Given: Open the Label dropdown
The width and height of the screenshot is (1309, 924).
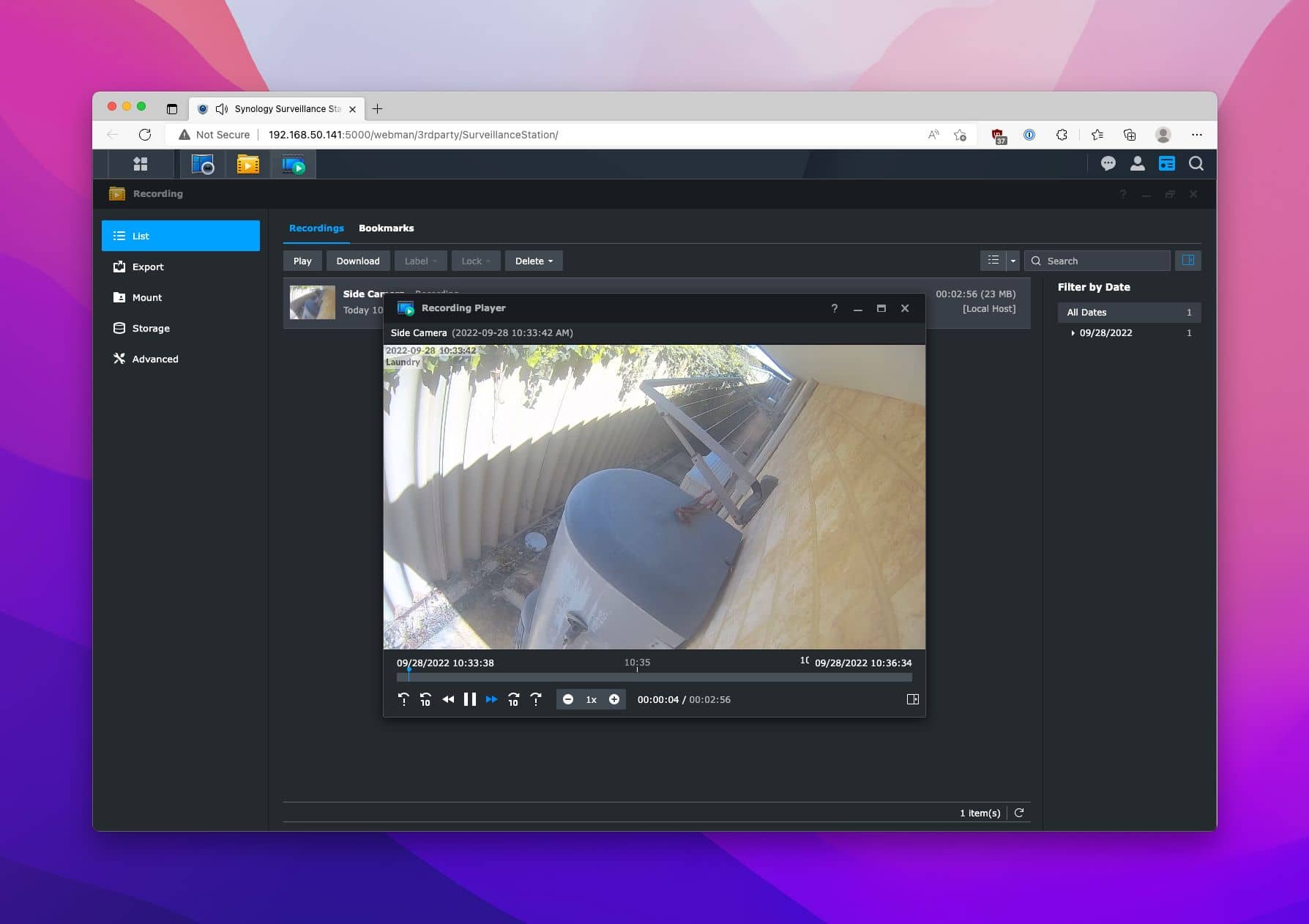Looking at the screenshot, I should tap(421, 261).
